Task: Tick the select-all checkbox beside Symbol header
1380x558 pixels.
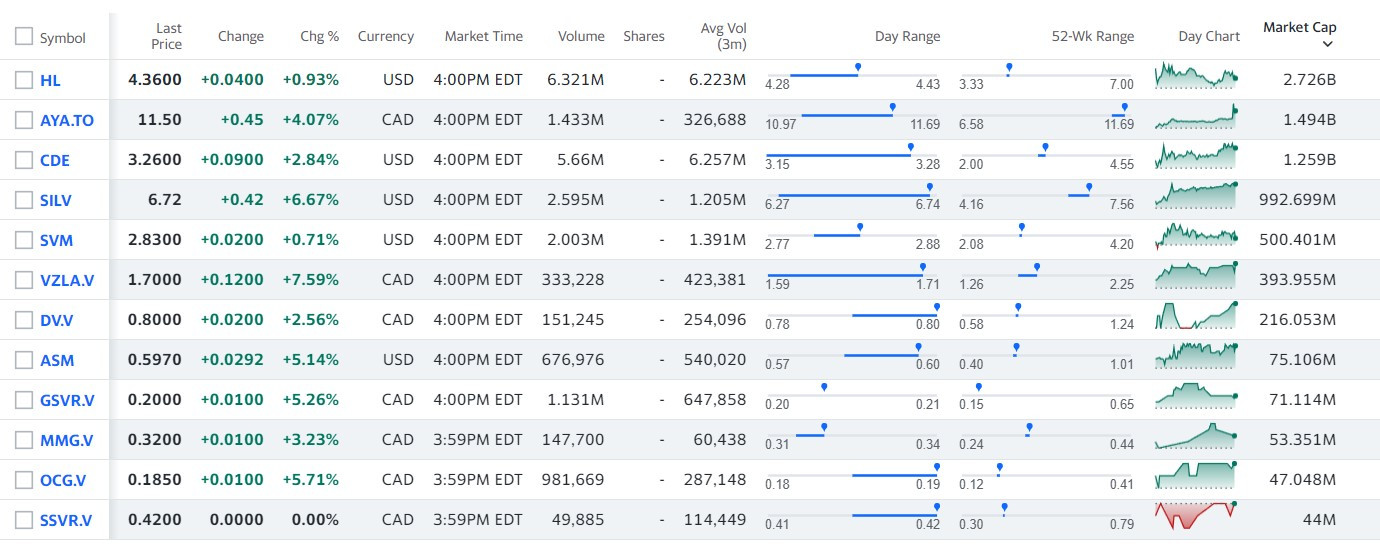Action: (24, 37)
